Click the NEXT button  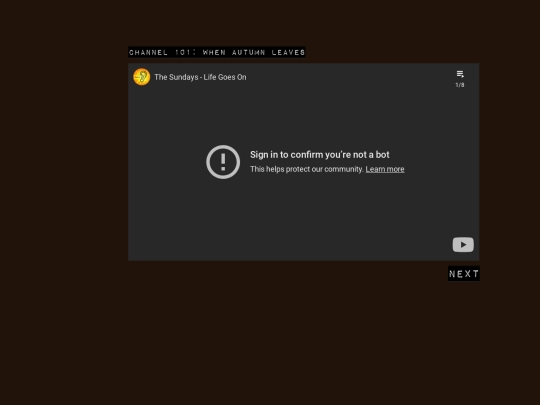[x=464, y=274]
